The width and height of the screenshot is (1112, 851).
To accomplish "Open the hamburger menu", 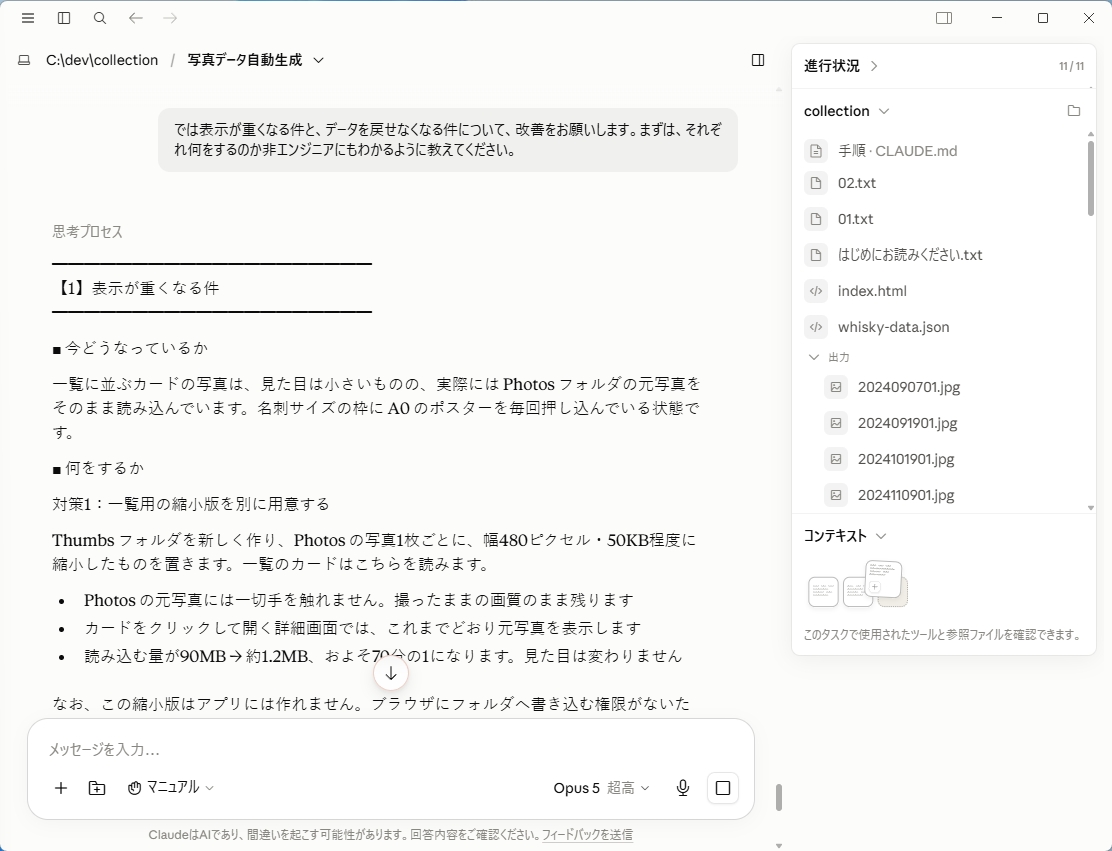I will tap(28, 18).
